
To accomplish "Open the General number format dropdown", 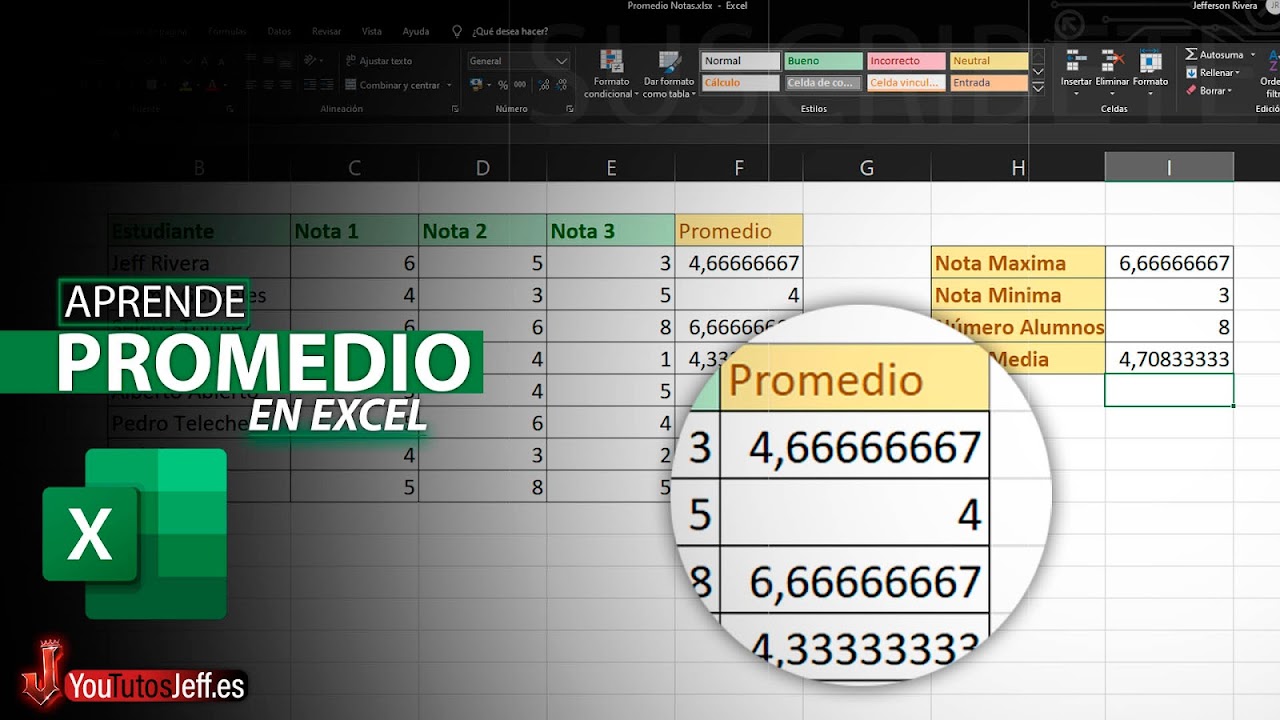I will pyautogui.click(x=518, y=61).
